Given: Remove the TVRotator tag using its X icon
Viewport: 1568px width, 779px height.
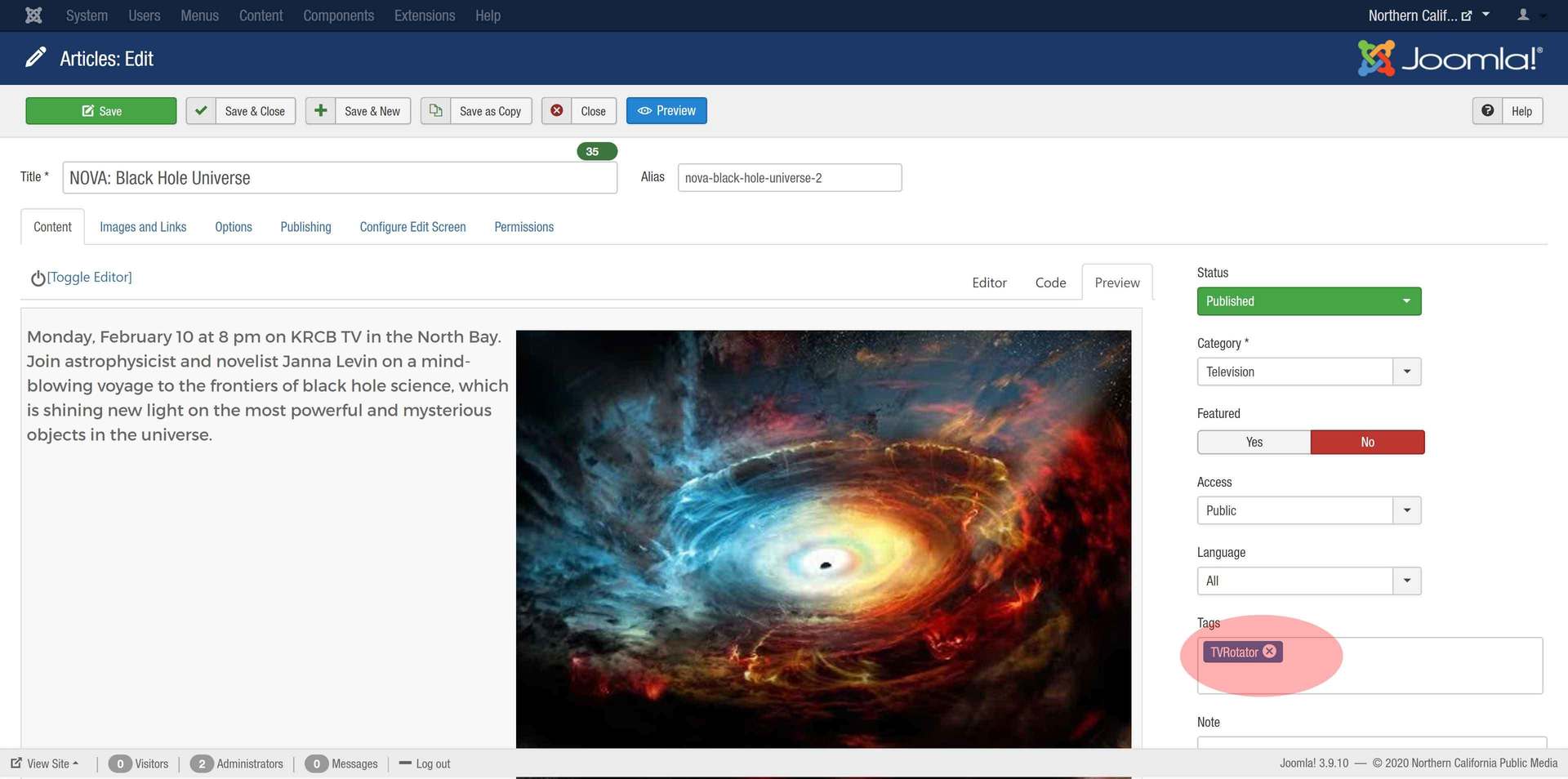Looking at the screenshot, I should click(x=1269, y=652).
